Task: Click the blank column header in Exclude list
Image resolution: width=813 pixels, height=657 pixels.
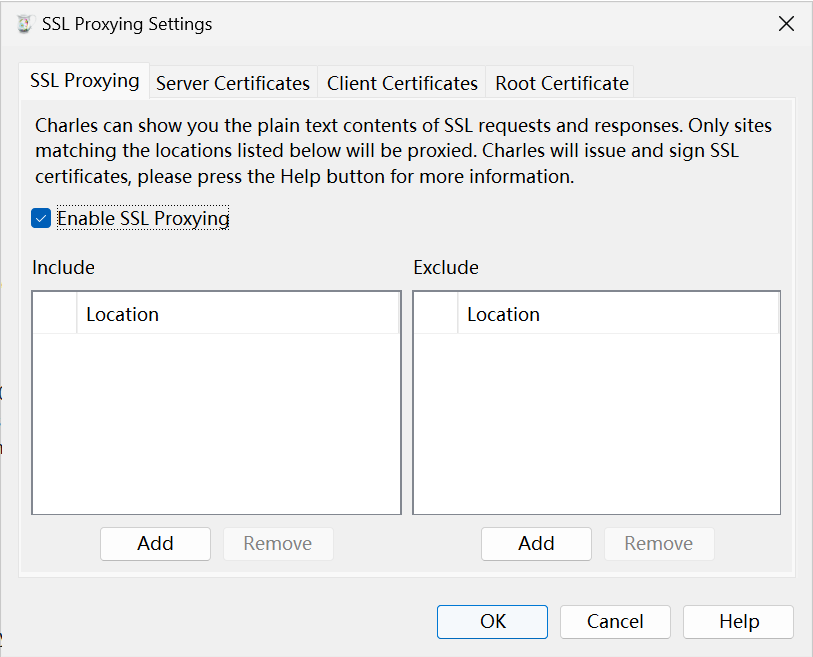Action: (x=436, y=314)
